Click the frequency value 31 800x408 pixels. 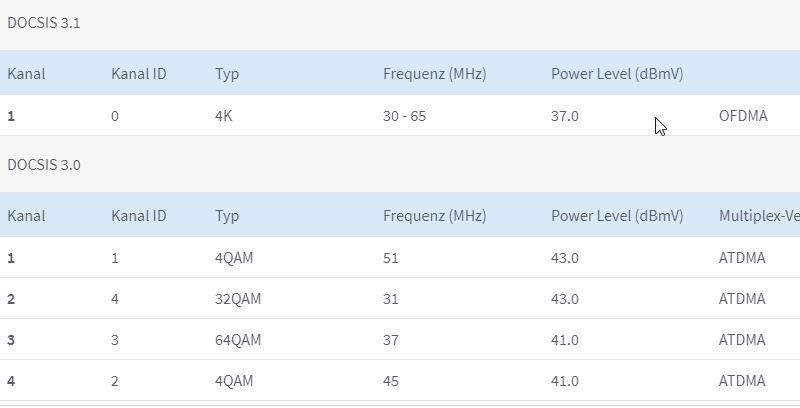390,299
